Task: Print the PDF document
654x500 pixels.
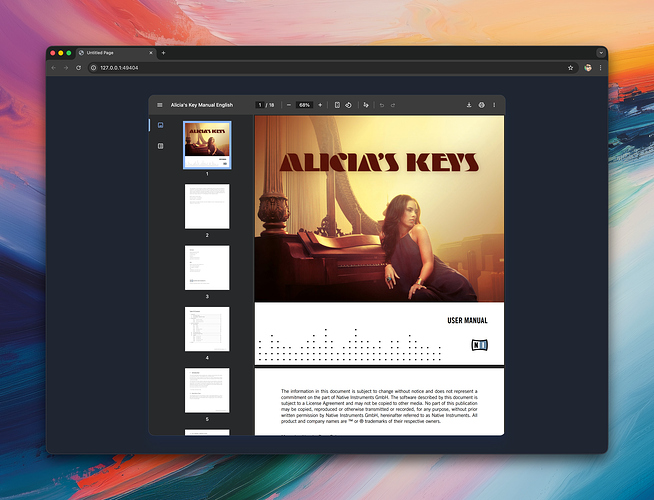Action: (481, 105)
